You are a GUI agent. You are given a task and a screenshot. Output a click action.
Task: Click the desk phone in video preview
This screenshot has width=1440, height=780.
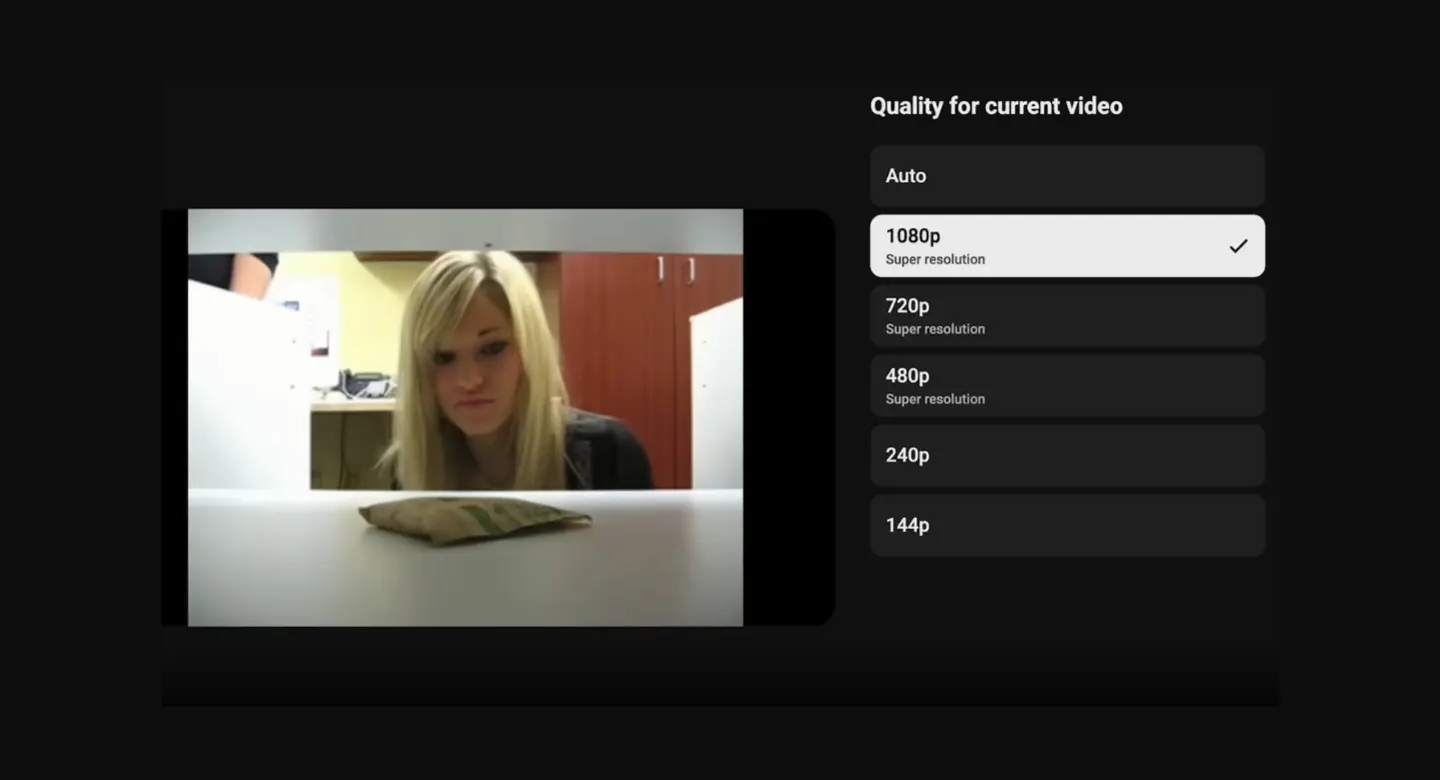362,384
